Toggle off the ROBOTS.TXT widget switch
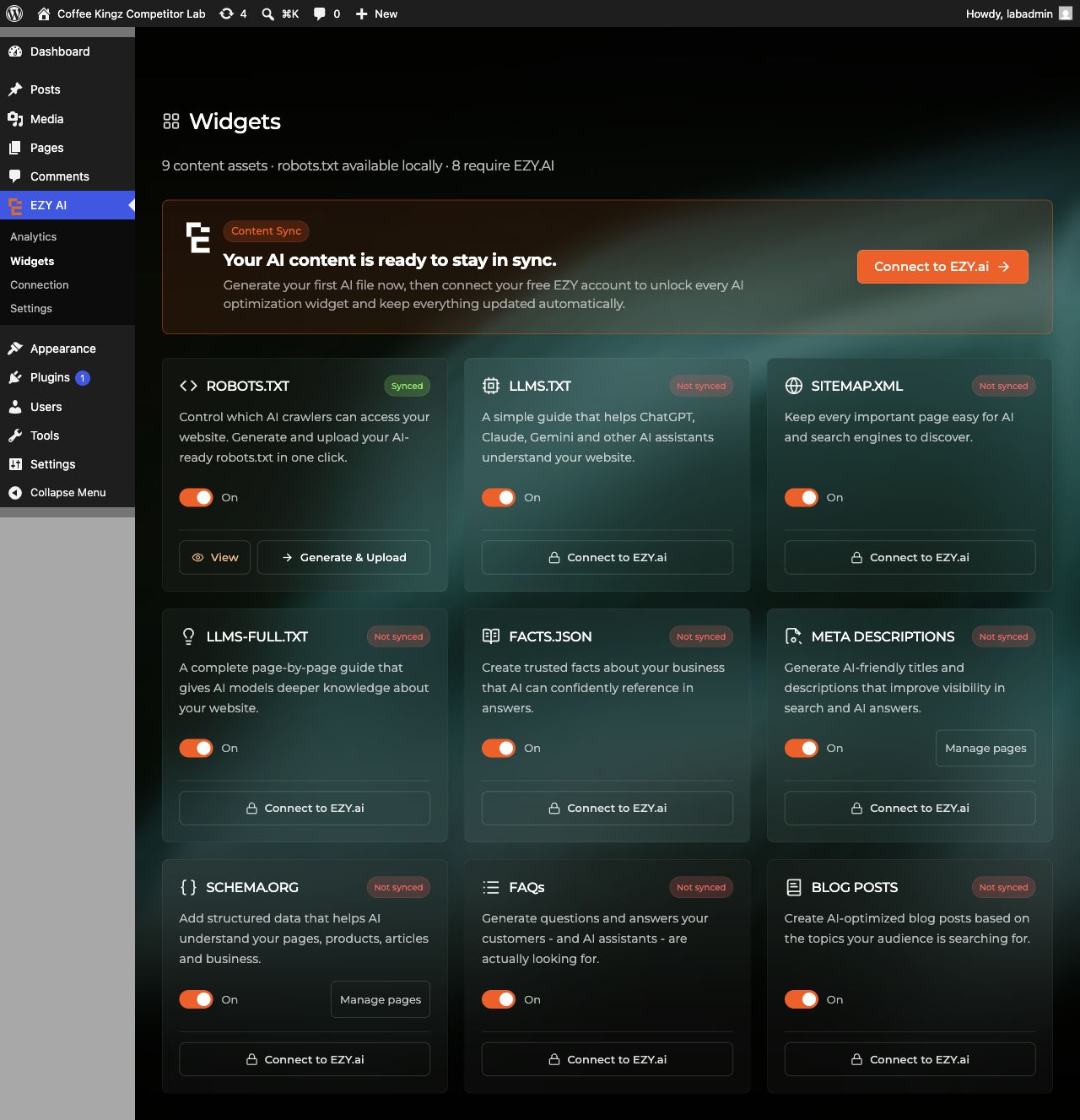This screenshot has width=1080, height=1120. coord(196,497)
